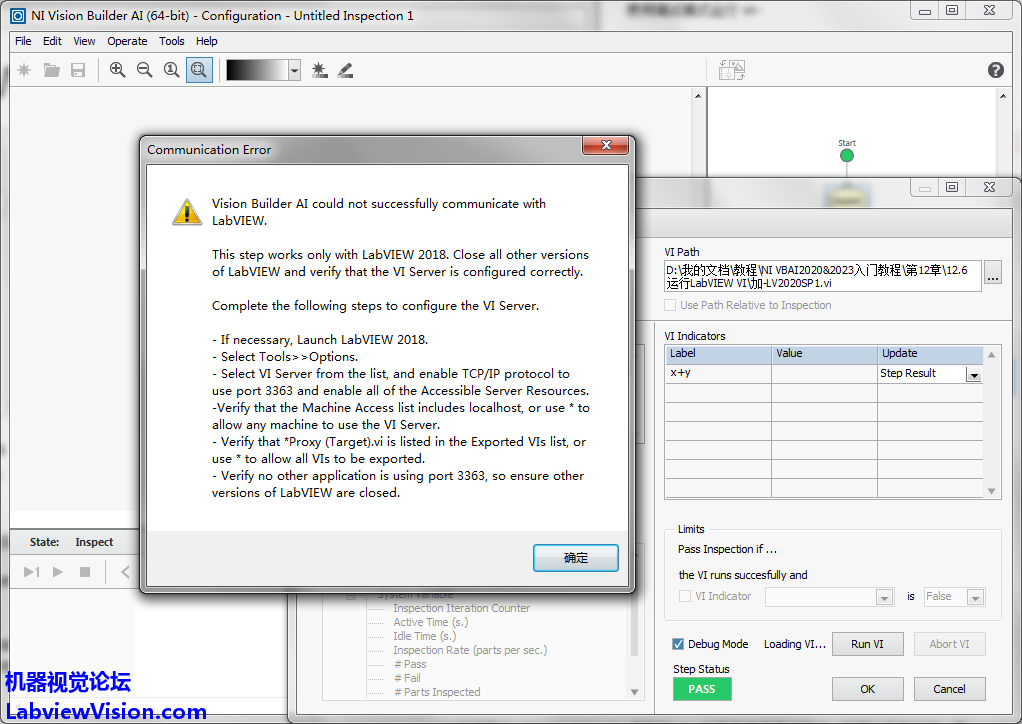Screen dimensions: 1022x724
Task: Select the Zoom Out magnifier tool
Action: pos(145,70)
